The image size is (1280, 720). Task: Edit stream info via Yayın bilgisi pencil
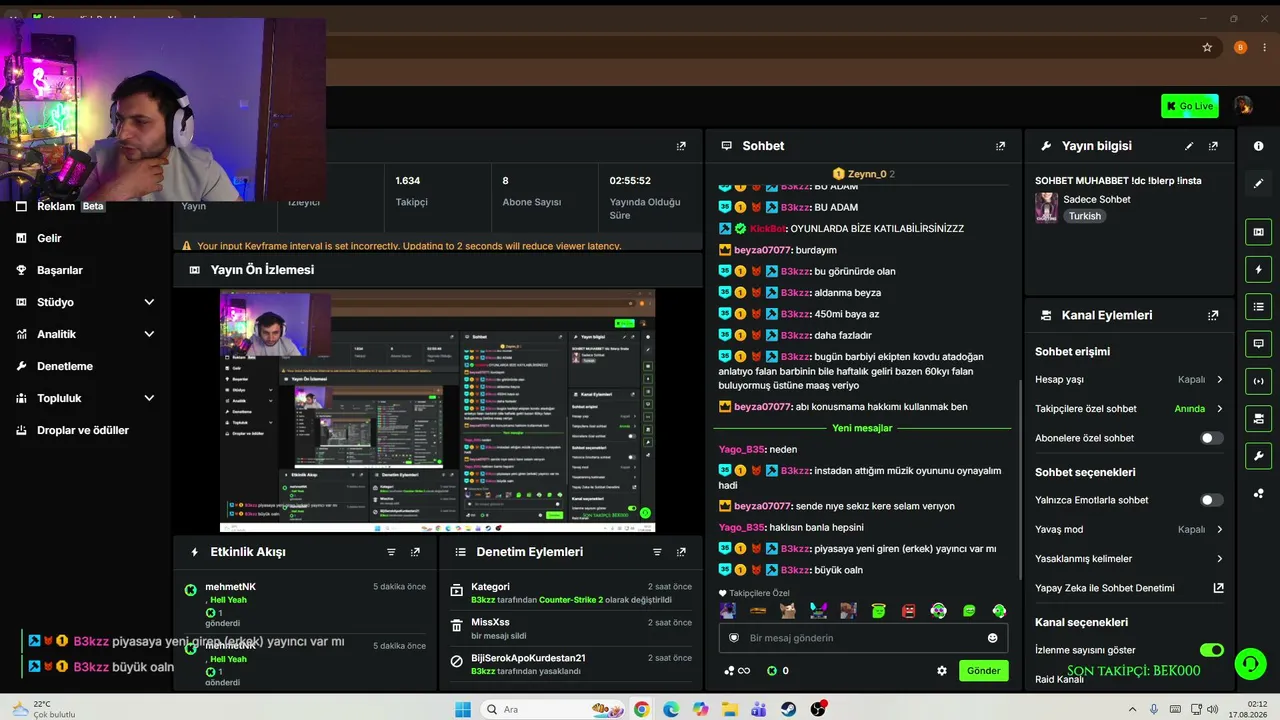1189,146
